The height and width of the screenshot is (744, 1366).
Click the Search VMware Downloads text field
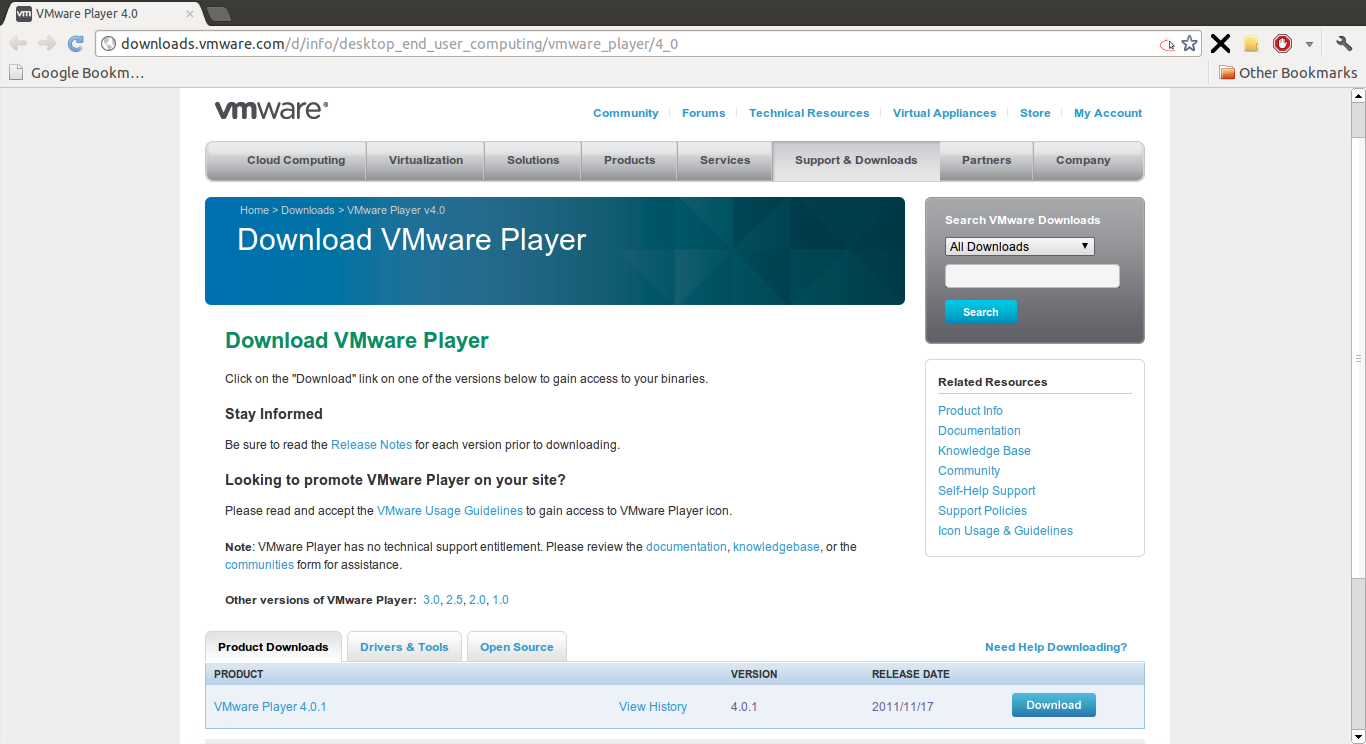tap(1032, 276)
